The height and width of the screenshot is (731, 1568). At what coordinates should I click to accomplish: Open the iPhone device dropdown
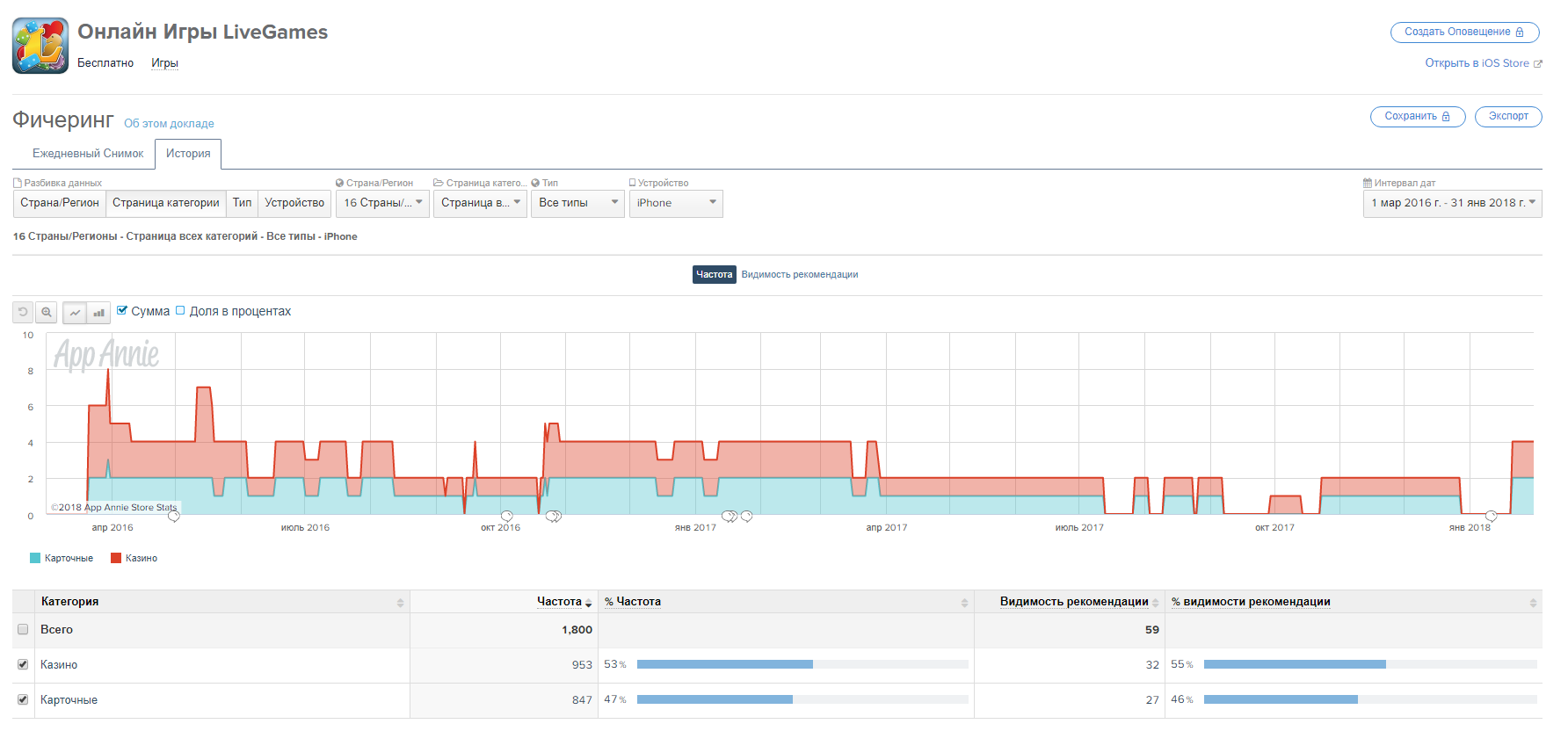coord(675,203)
